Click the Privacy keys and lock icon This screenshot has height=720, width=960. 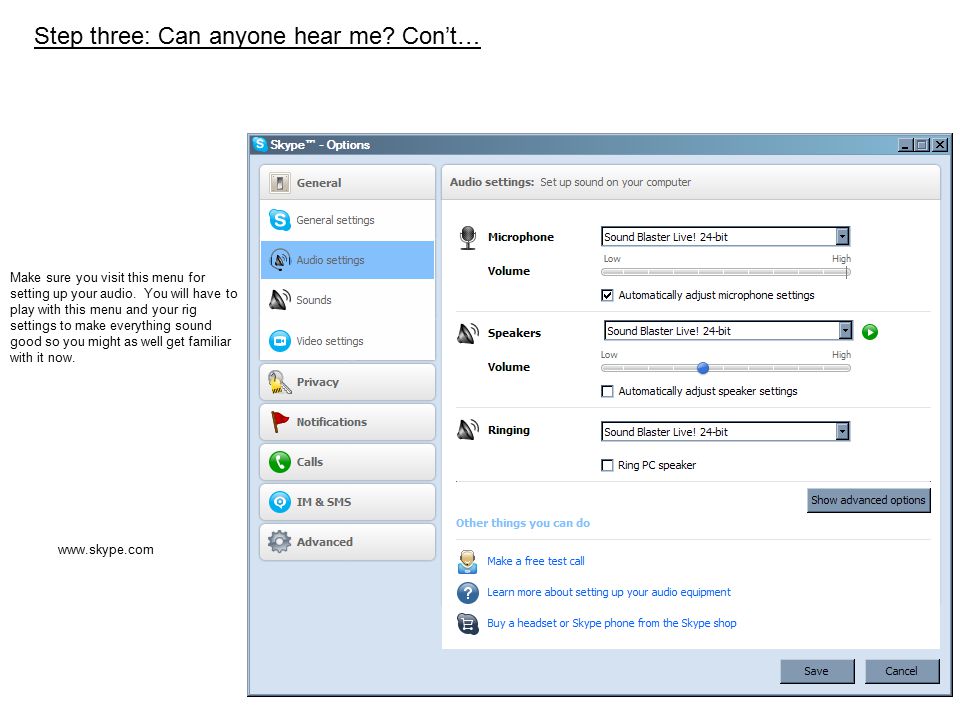(x=279, y=382)
